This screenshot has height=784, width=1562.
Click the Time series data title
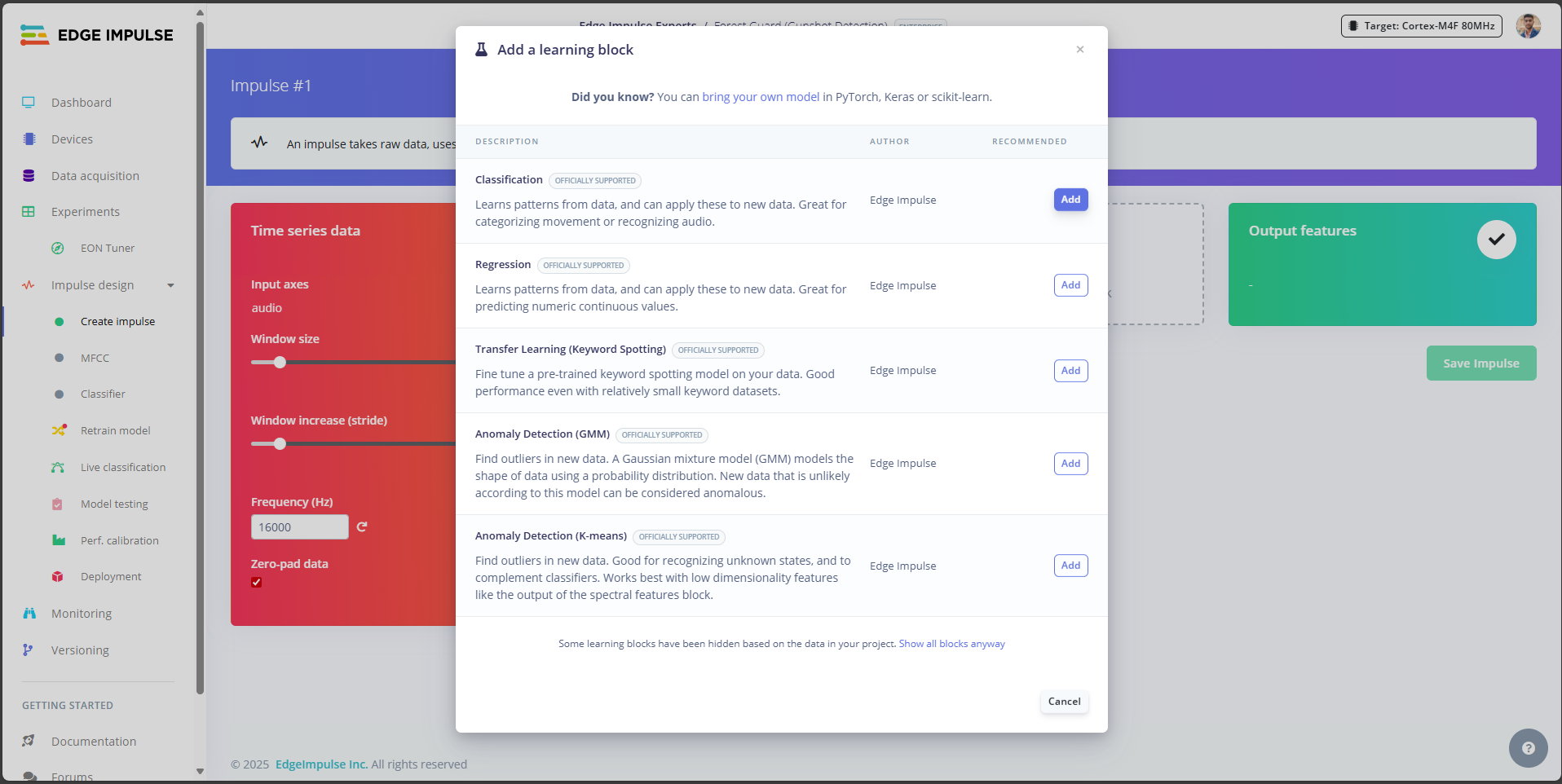pos(305,231)
